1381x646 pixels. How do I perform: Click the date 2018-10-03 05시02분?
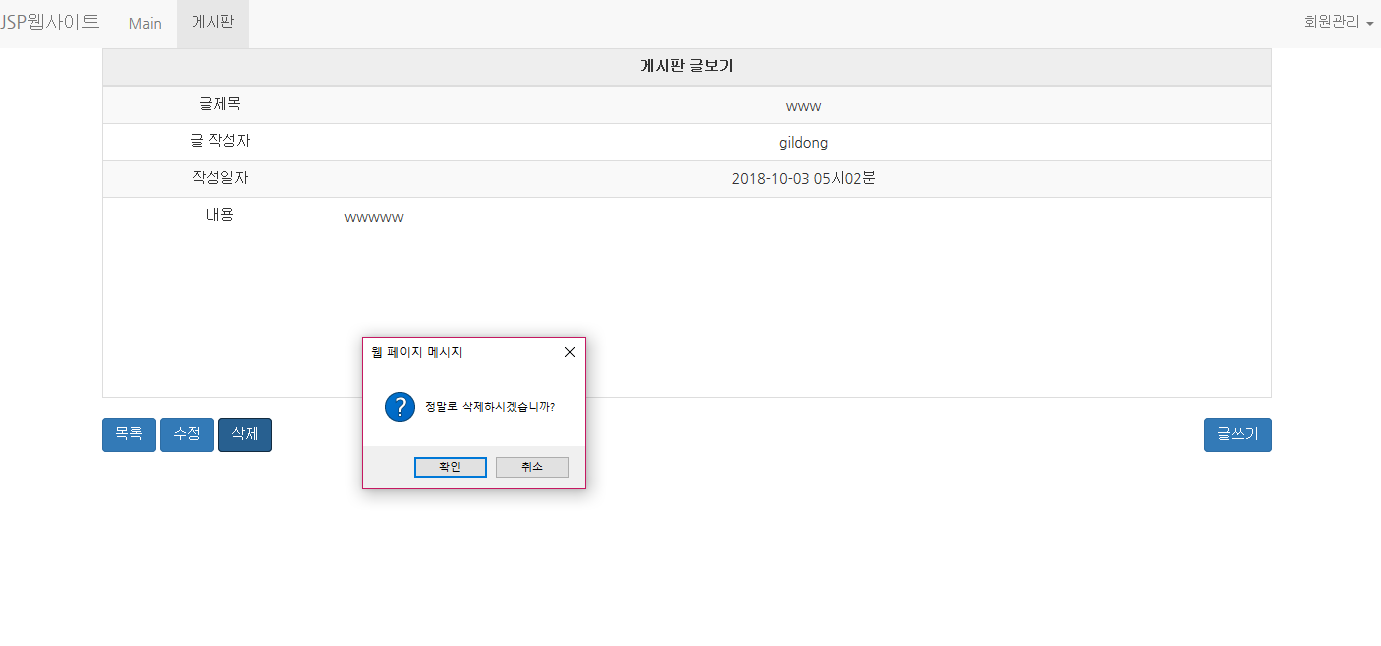pos(804,179)
